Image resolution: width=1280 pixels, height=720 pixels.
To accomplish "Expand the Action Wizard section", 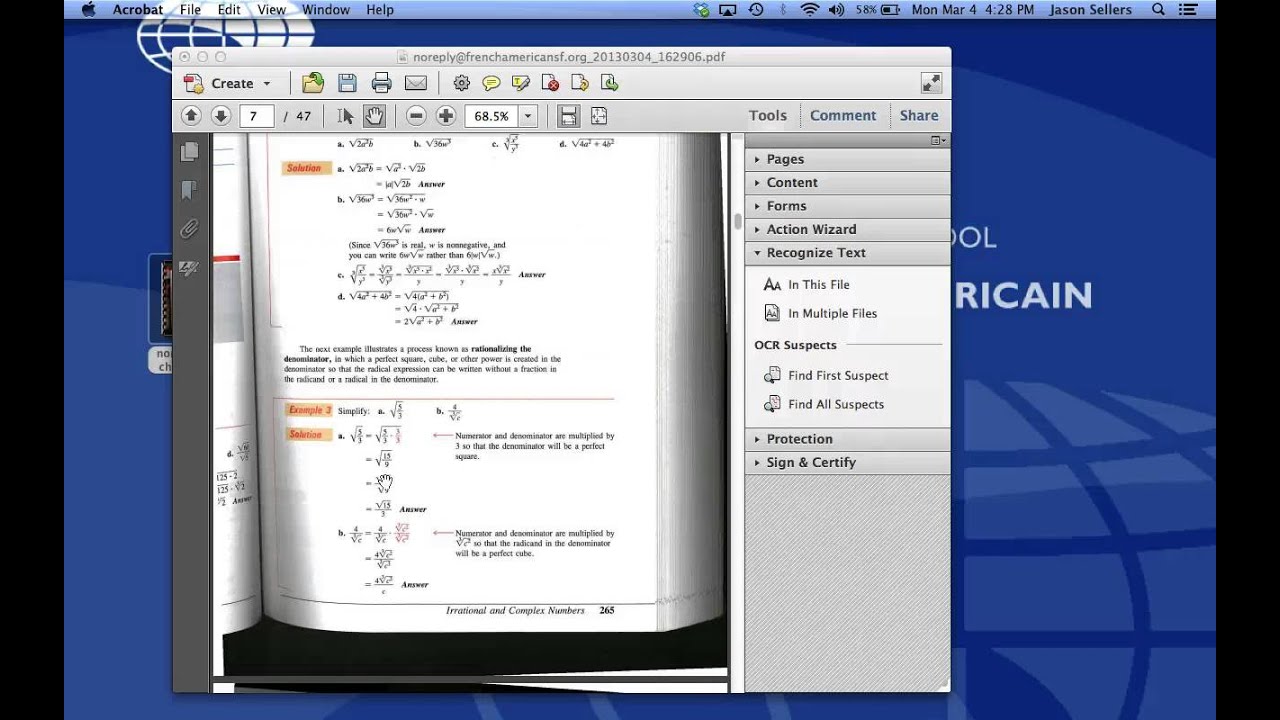I will 847,229.
